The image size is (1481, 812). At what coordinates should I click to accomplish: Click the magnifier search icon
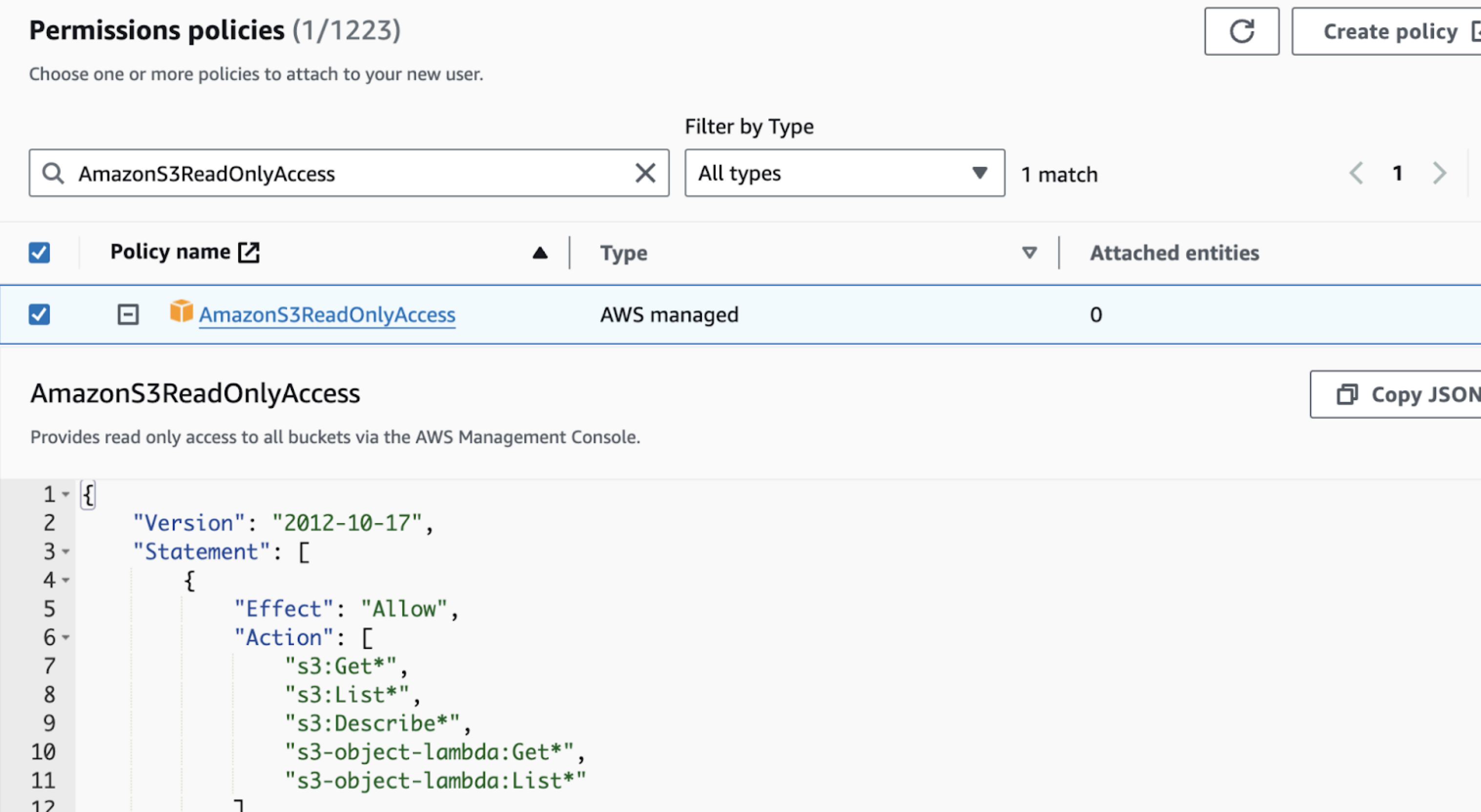coord(54,173)
